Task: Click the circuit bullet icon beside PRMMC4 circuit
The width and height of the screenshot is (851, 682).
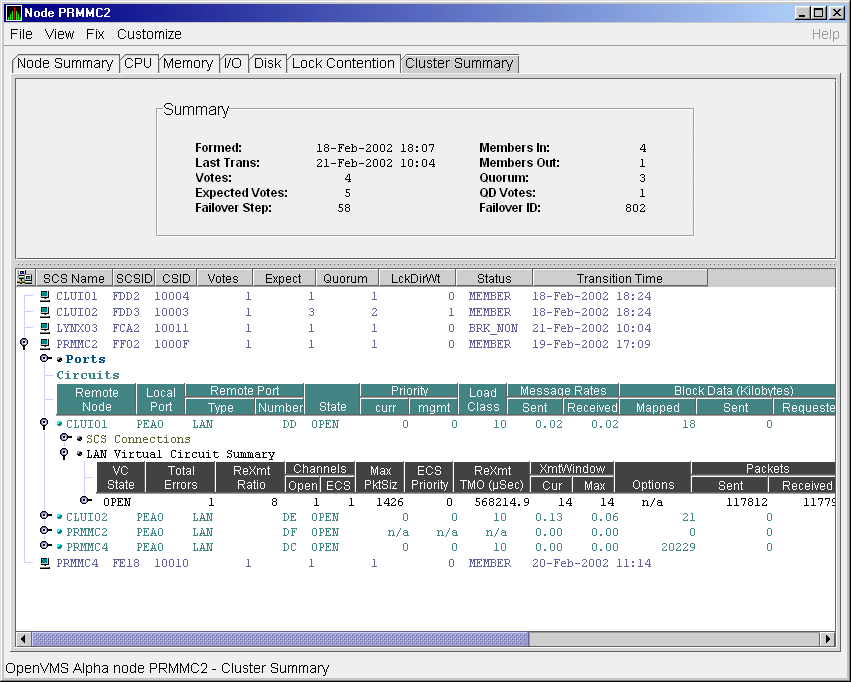Action: [60, 547]
